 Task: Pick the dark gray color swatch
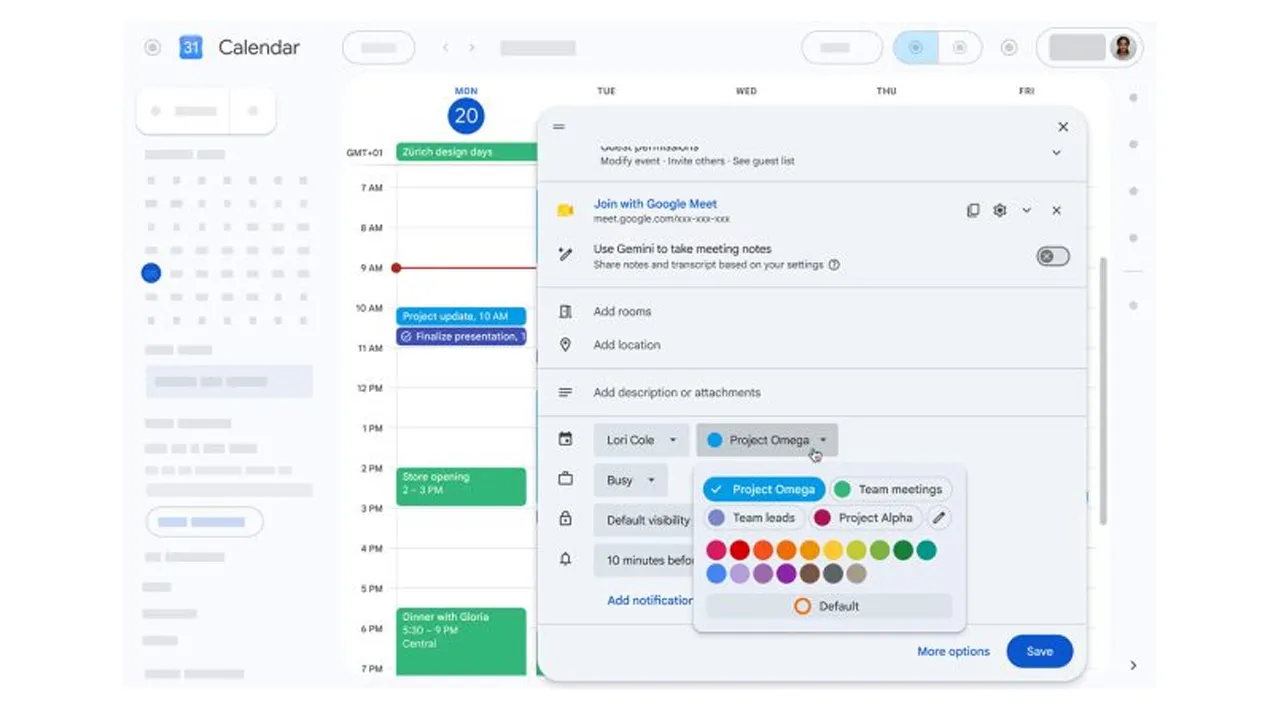pyautogui.click(x=833, y=574)
